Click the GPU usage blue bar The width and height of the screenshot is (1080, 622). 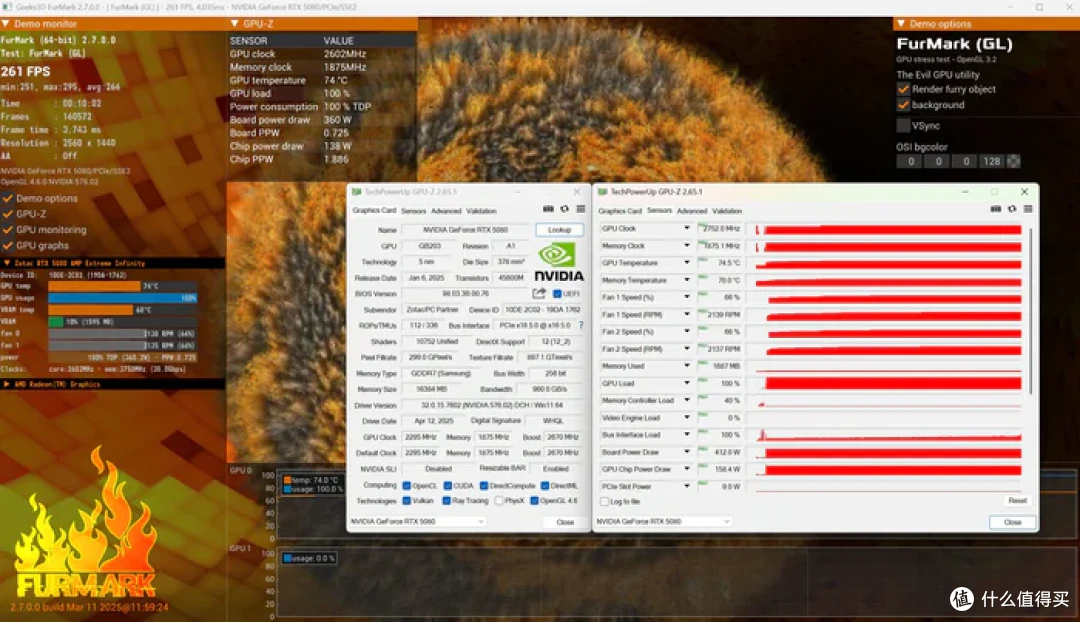123,298
